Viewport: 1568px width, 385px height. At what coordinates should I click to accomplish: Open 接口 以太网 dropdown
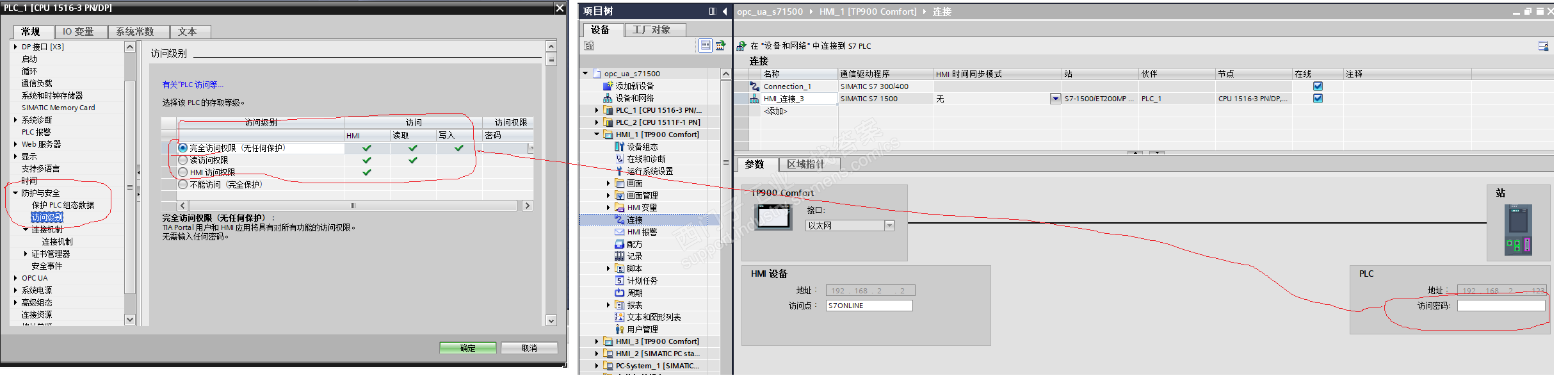tap(889, 225)
